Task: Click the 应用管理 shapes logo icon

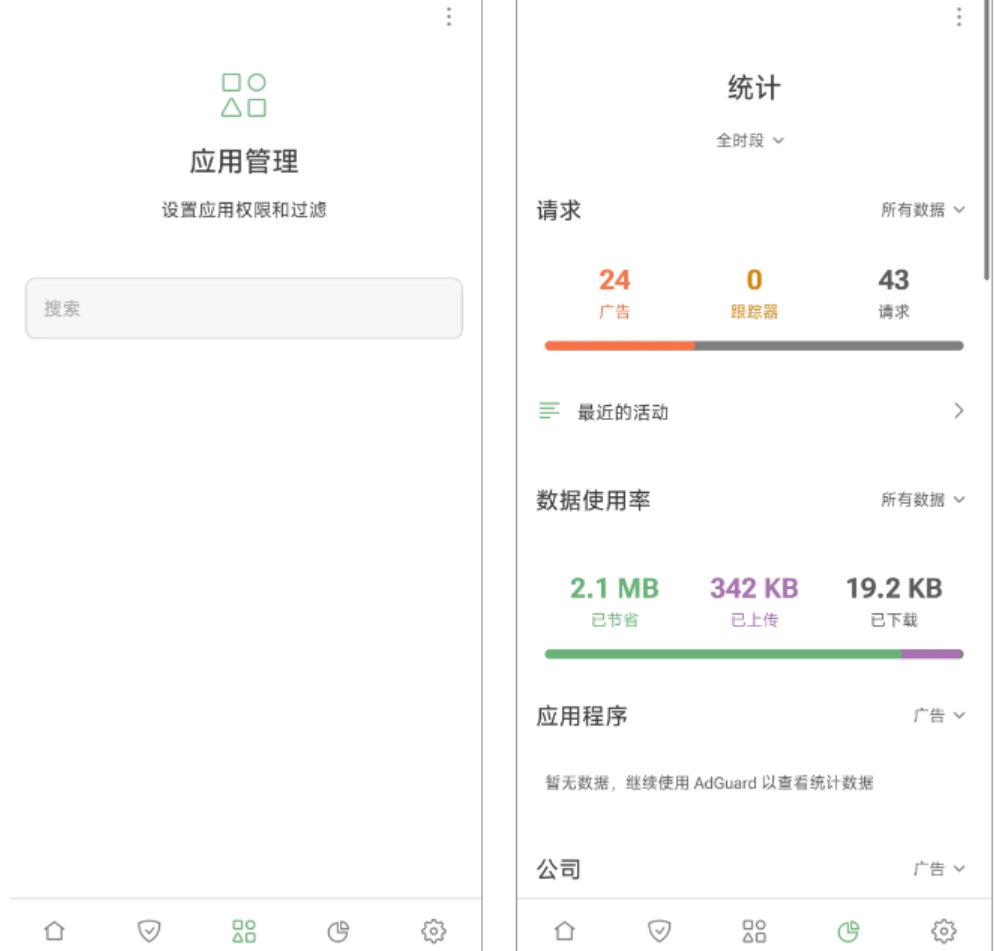Action: [244, 95]
